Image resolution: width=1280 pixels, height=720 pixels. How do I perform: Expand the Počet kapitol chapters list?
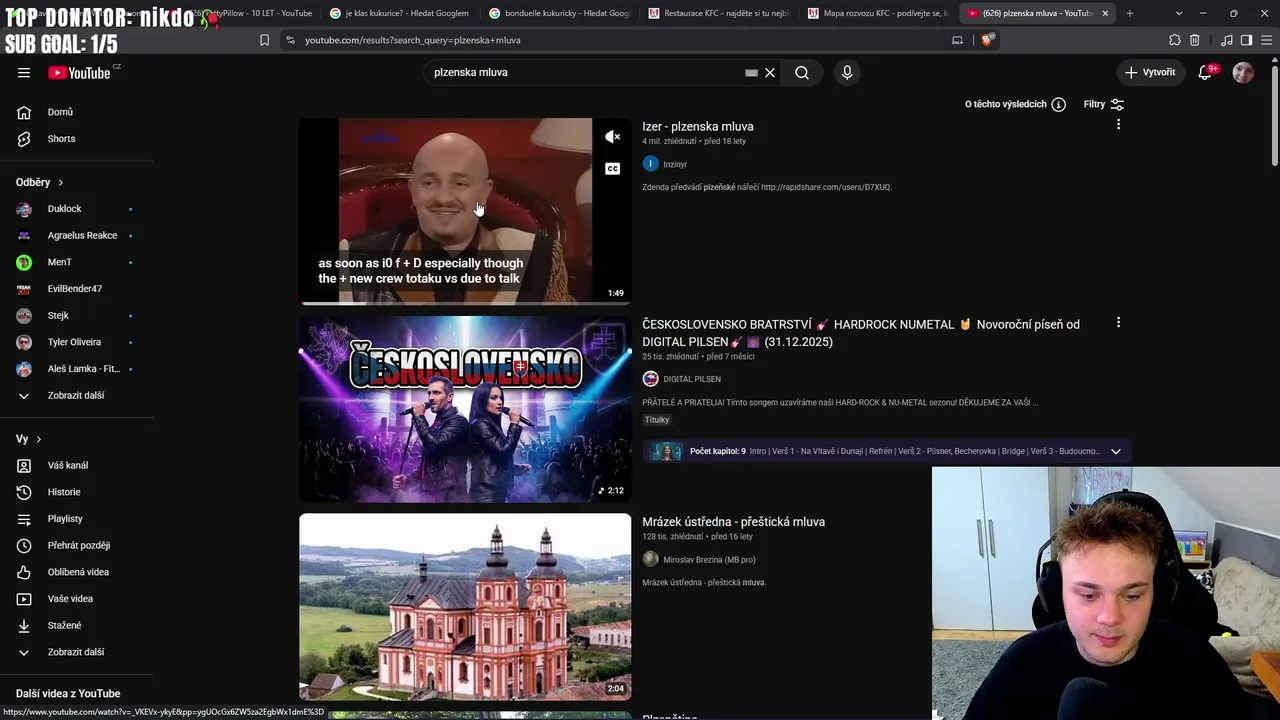point(1116,451)
